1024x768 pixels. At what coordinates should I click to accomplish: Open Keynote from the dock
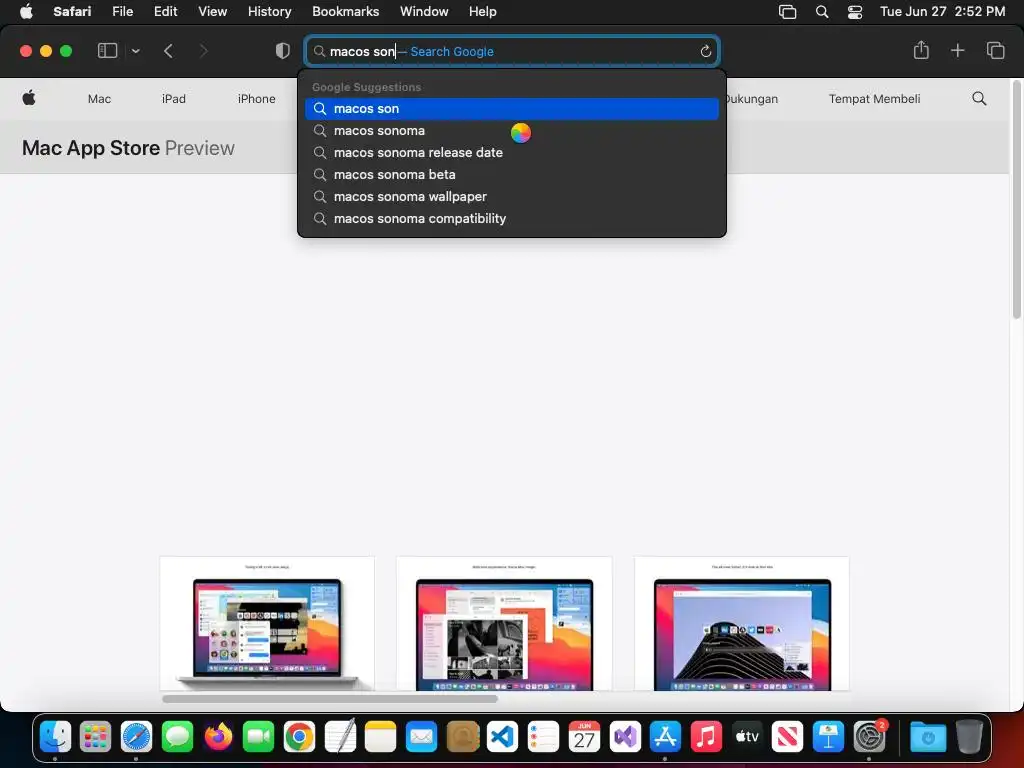point(828,737)
